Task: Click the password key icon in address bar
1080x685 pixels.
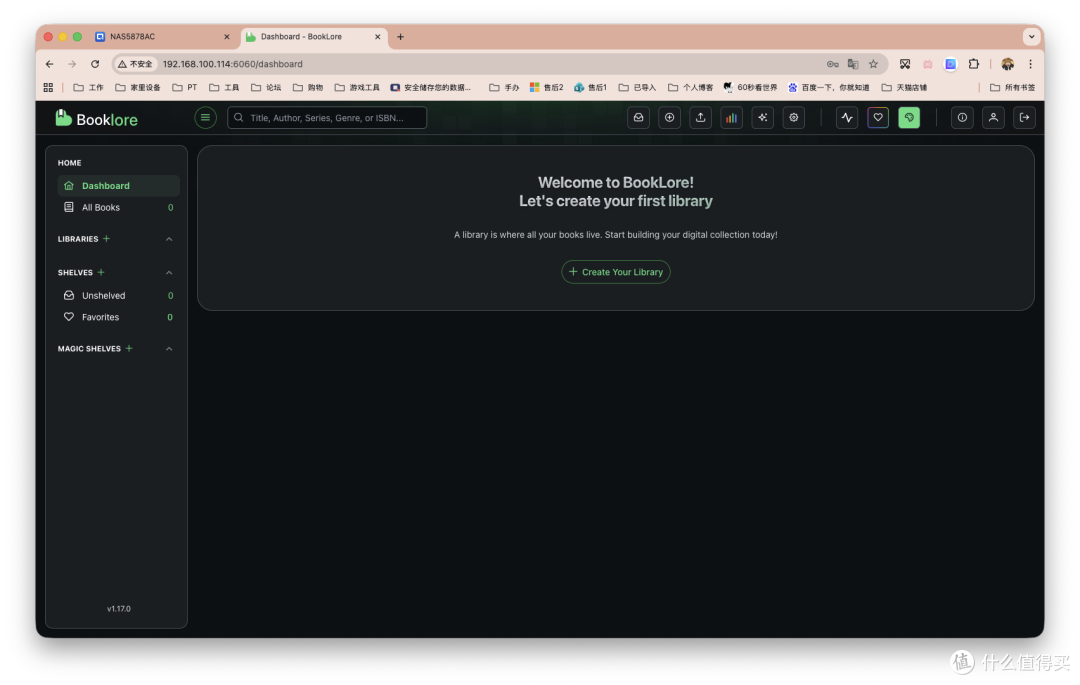Action: (x=833, y=64)
